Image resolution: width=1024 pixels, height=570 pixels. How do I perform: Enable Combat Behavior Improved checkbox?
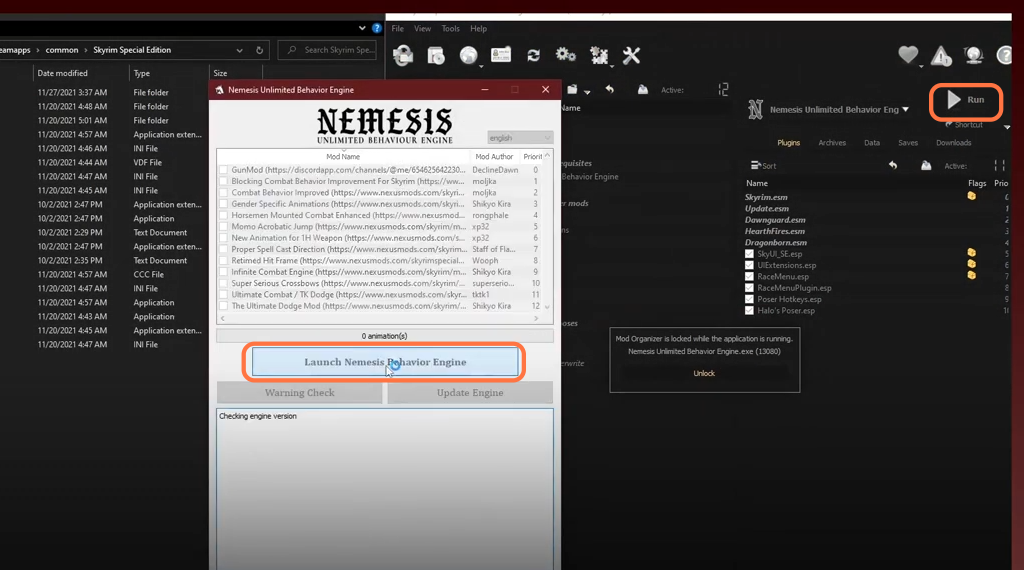pos(223,193)
